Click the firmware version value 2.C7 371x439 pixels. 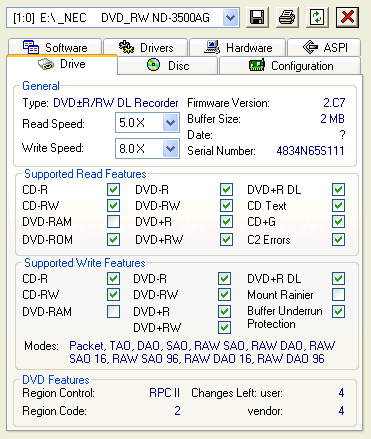coord(334,103)
